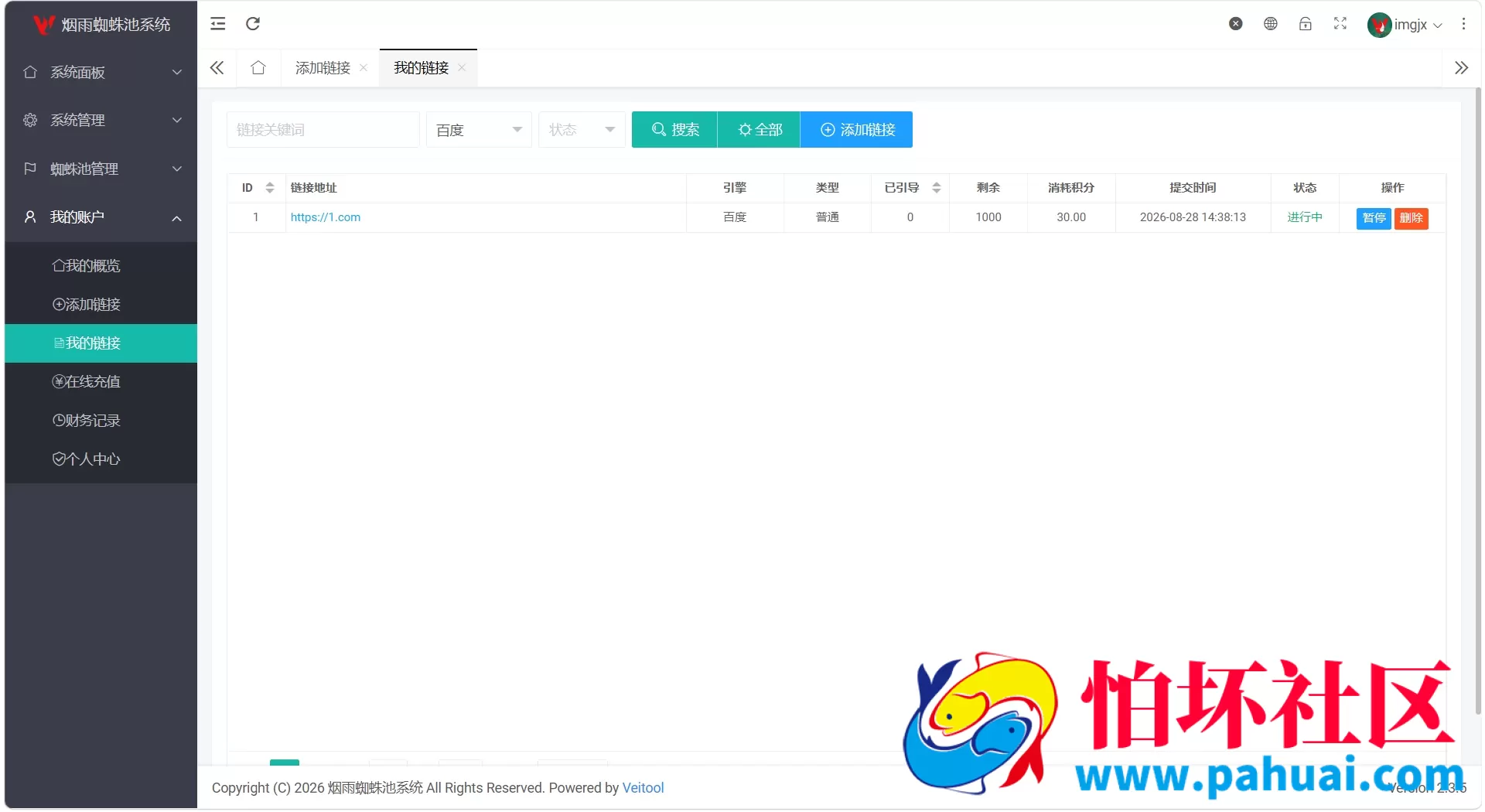
Task: Sort the table by ID column
Action: coord(270,188)
